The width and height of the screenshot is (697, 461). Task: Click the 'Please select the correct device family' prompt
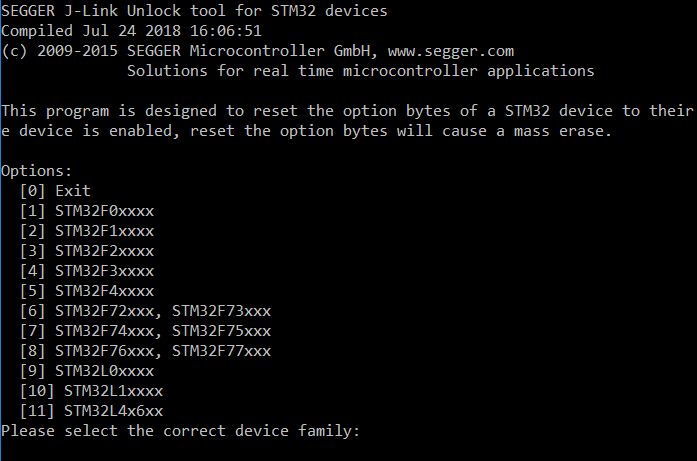(x=180, y=430)
